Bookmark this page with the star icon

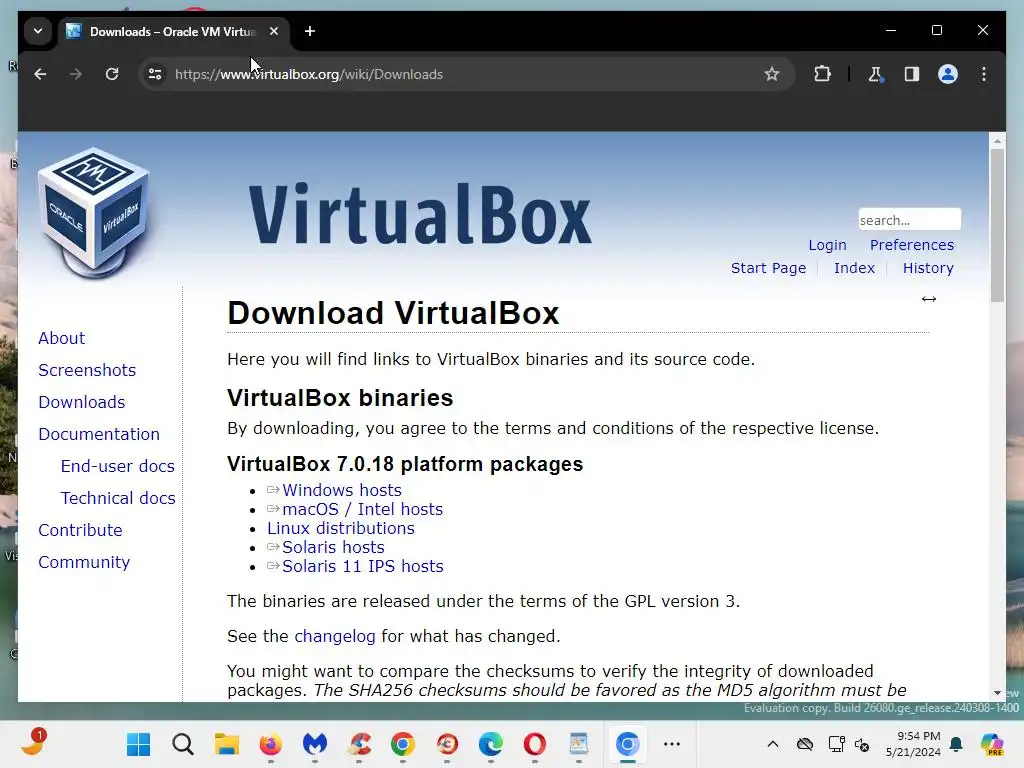772,74
